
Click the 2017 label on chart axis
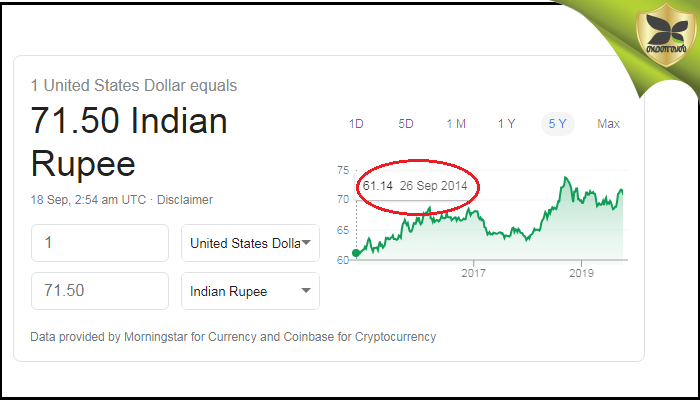tap(473, 272)
